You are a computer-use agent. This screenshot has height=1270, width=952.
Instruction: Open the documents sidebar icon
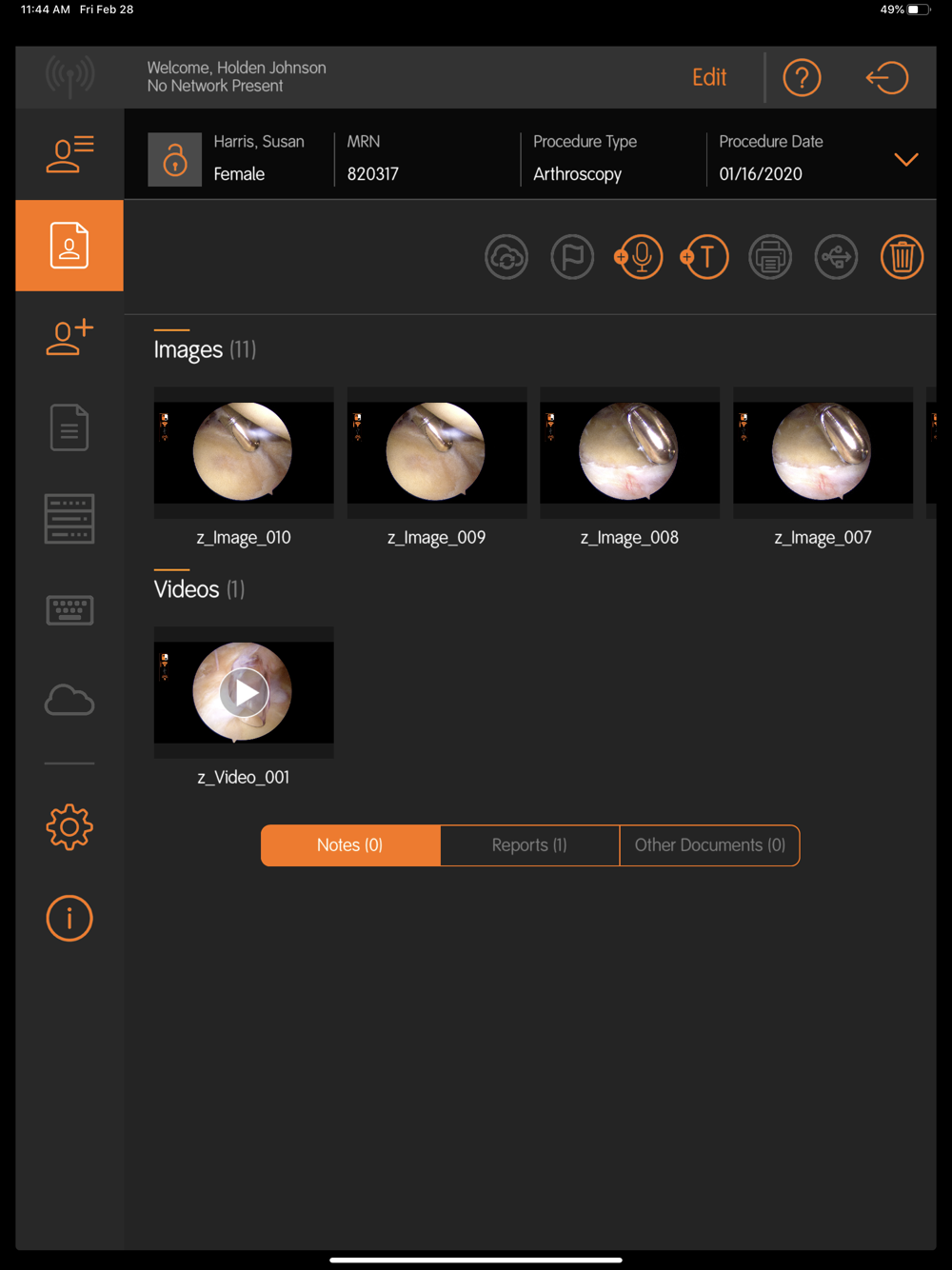point(69,427)
